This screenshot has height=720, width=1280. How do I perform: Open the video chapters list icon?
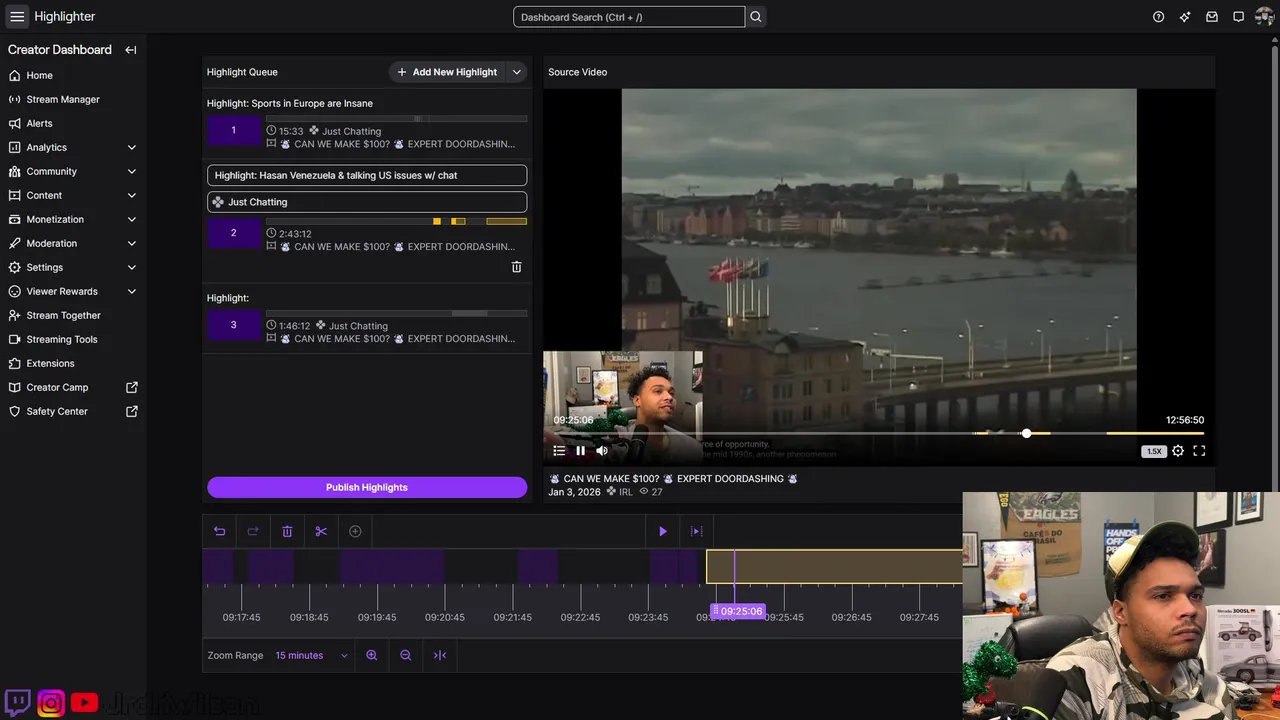[x=559, y=451]
